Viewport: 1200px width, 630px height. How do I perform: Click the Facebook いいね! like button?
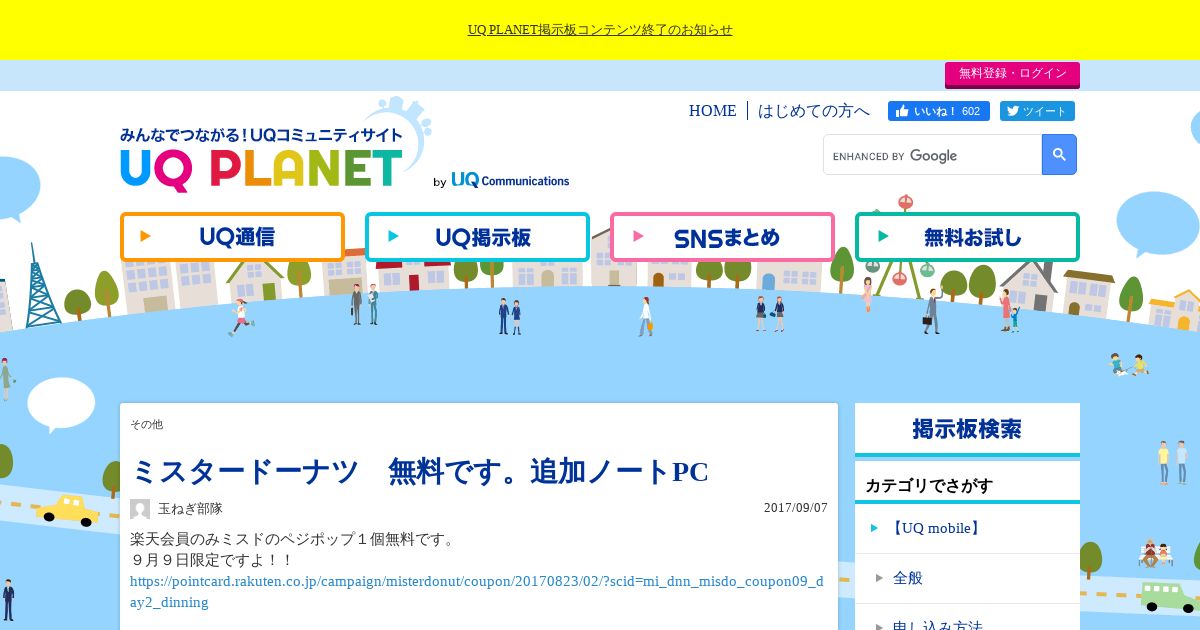tap(938, 111)
